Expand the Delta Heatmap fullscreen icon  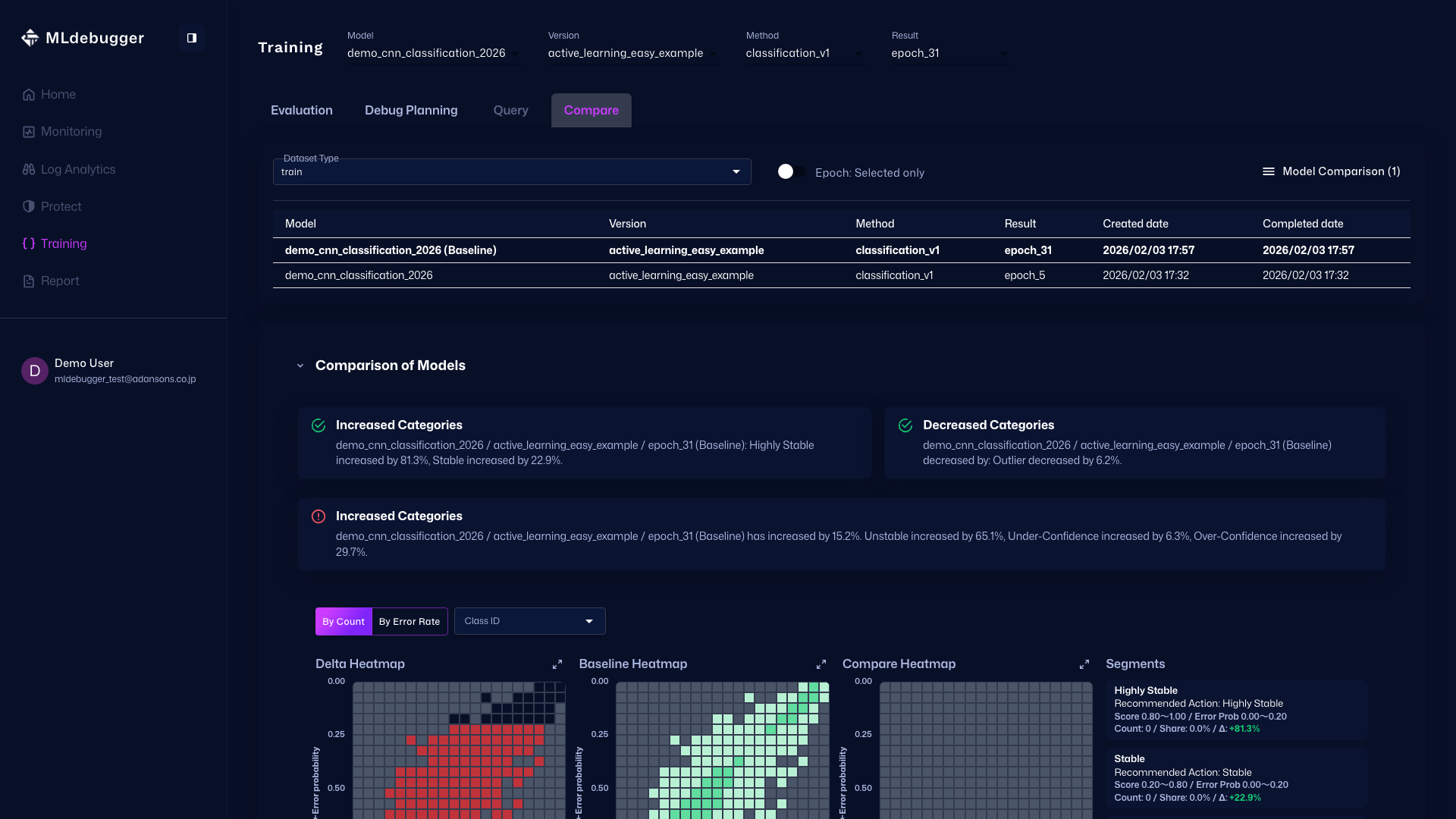coord(557,664)
